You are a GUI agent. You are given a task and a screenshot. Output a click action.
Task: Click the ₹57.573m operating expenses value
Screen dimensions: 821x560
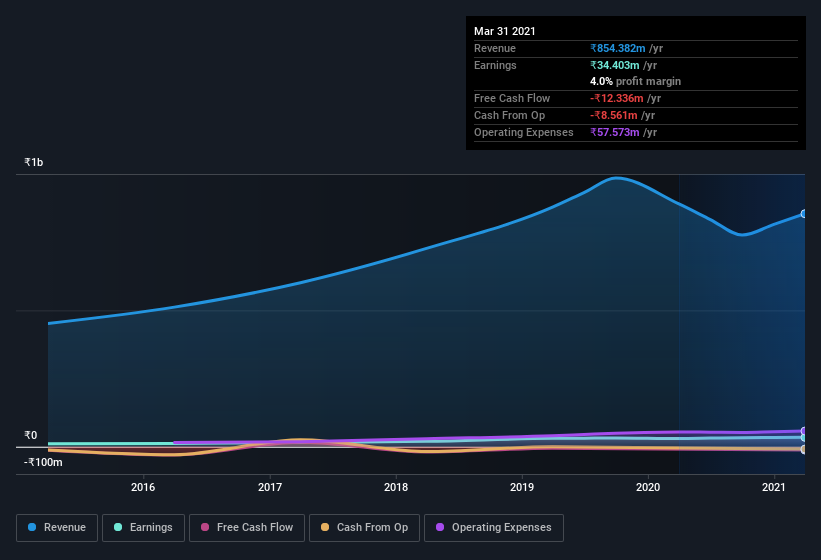pyautogui.click(x=615, y=132)
